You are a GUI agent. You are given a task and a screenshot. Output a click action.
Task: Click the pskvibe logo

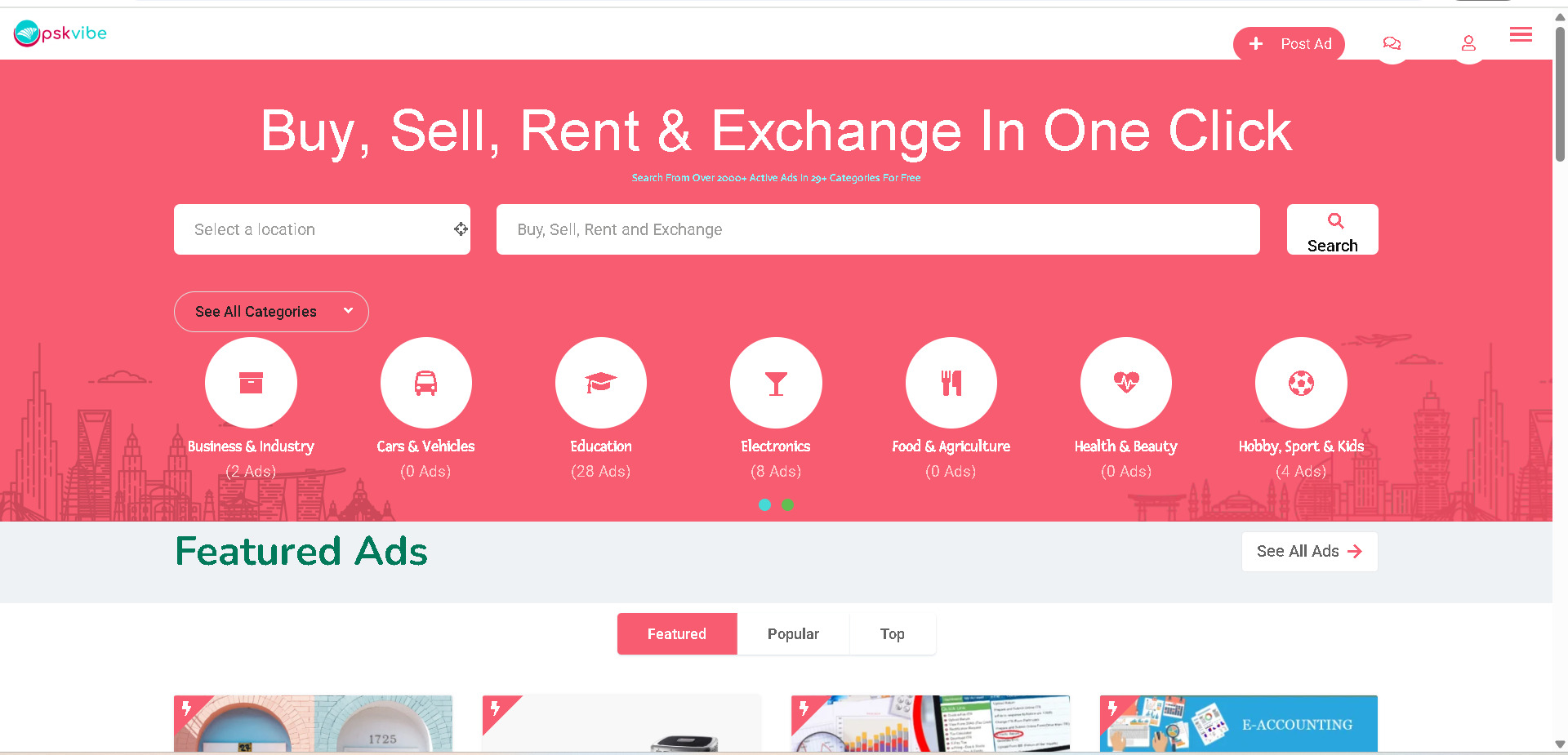60,33
